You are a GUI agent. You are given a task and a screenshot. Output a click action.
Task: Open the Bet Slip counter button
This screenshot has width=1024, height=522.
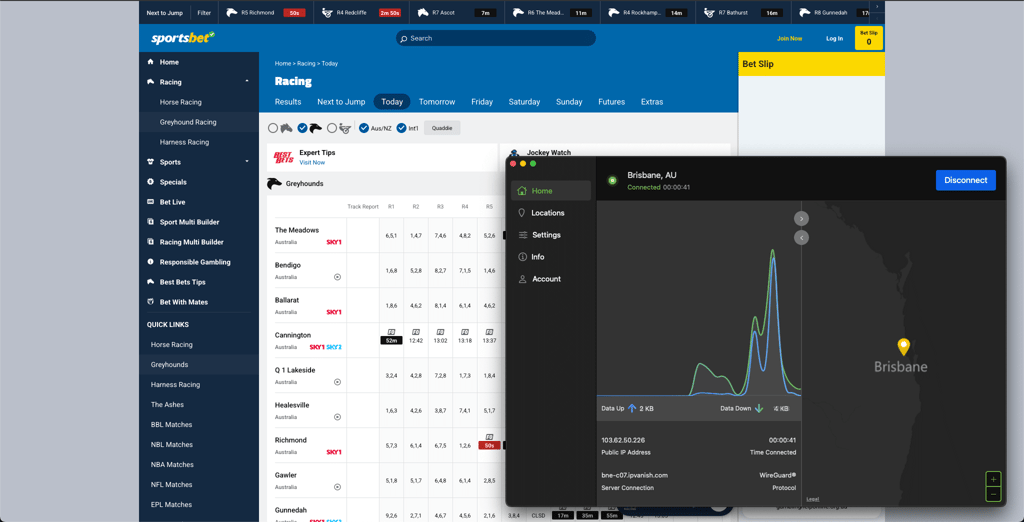tap(869, 38)
